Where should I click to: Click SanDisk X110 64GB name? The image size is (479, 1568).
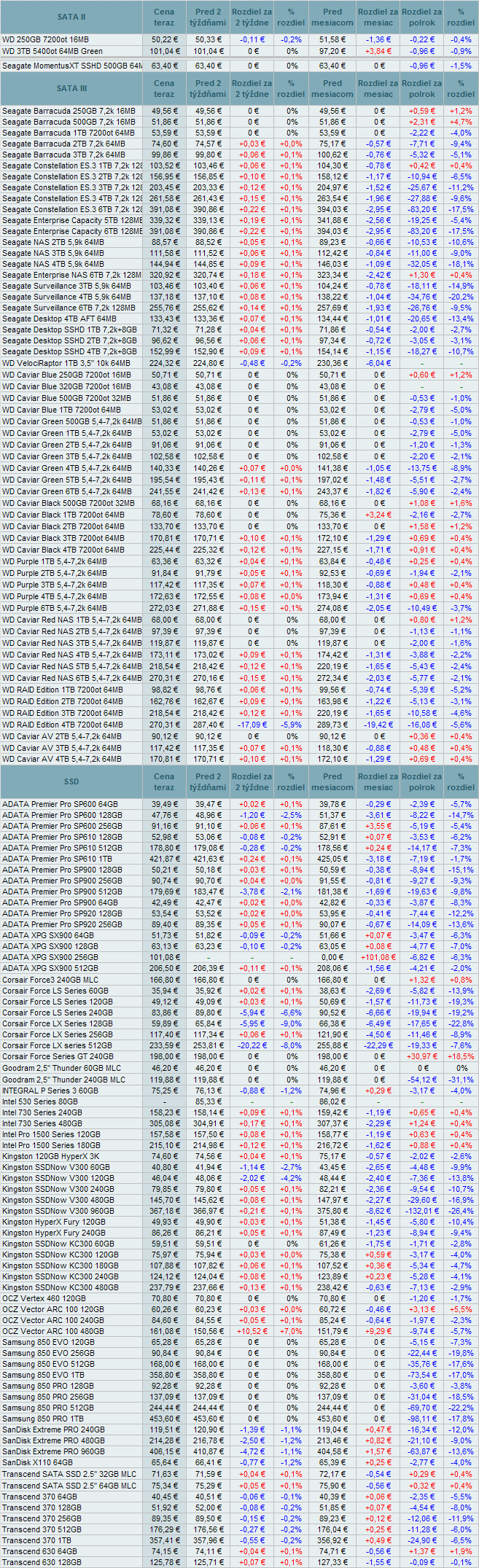(x=38, y=1462)
